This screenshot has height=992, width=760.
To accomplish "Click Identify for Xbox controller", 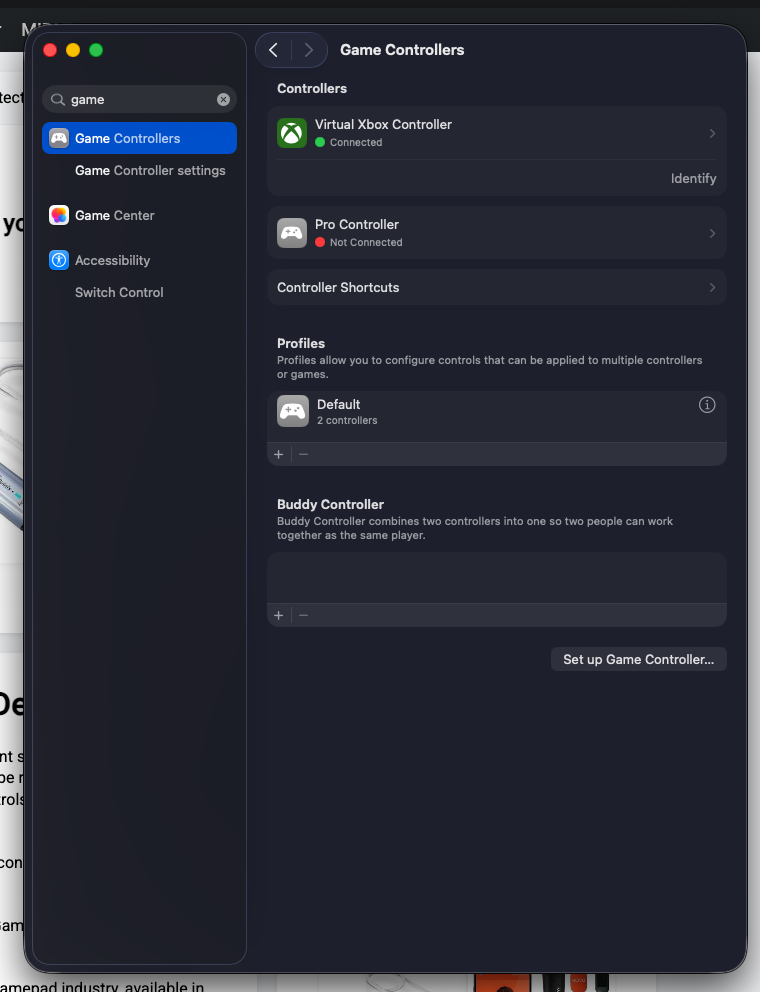I will [x=694, y=178].
